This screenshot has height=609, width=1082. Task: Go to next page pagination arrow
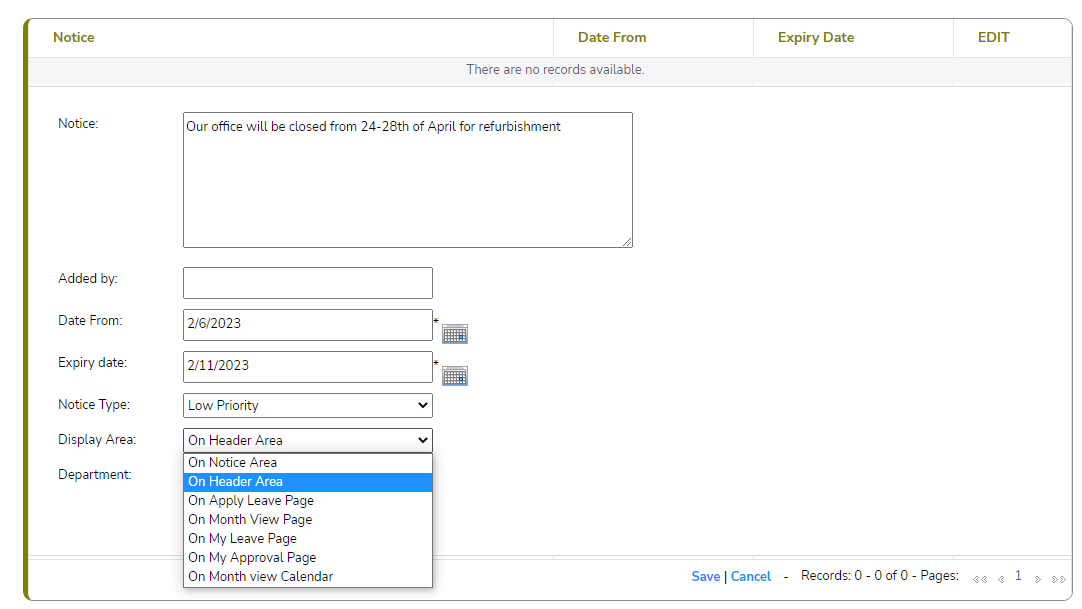1037,579
